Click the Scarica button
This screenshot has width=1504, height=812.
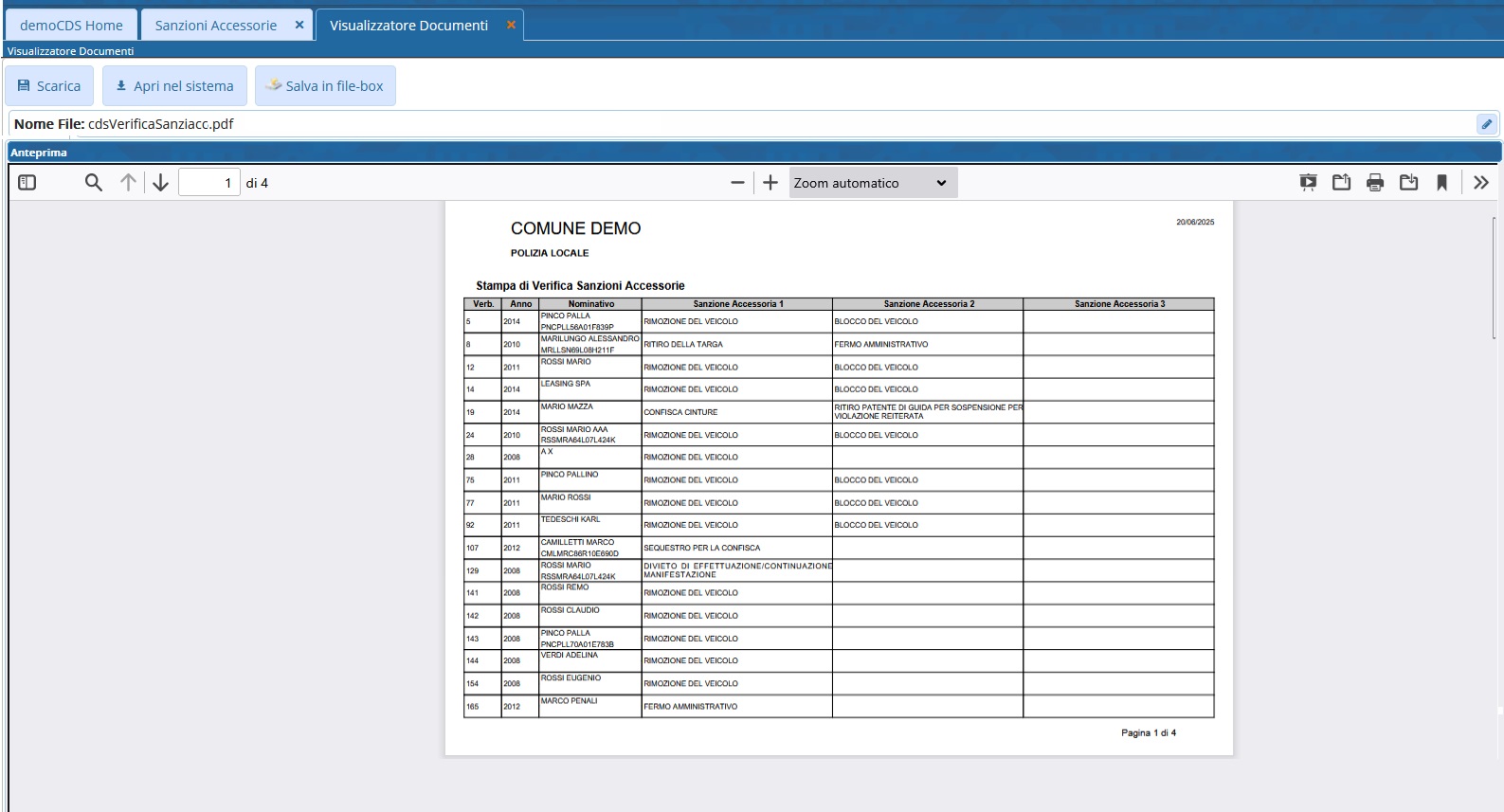[x=49, y=85]
